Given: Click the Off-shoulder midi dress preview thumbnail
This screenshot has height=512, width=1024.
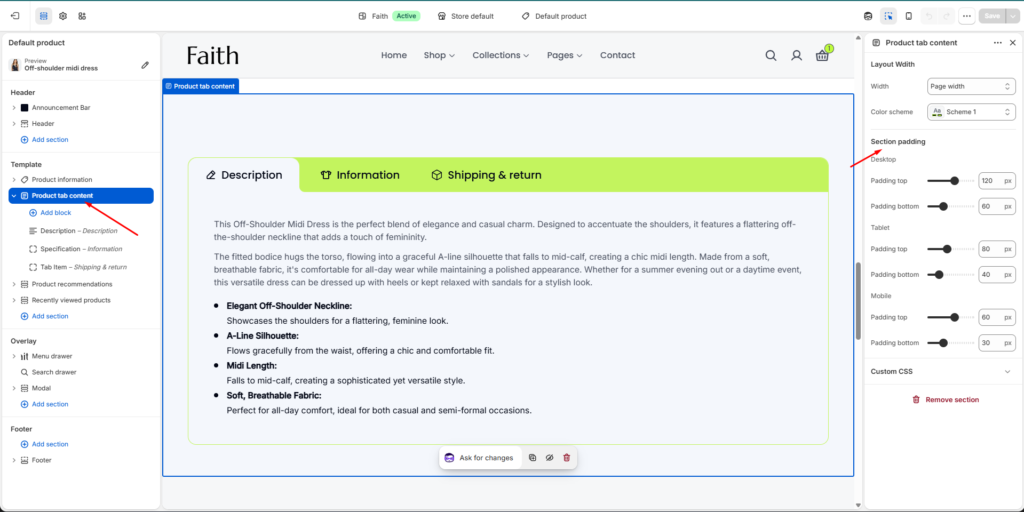Looking at the screenshot, I should click(x=14, y=65).
